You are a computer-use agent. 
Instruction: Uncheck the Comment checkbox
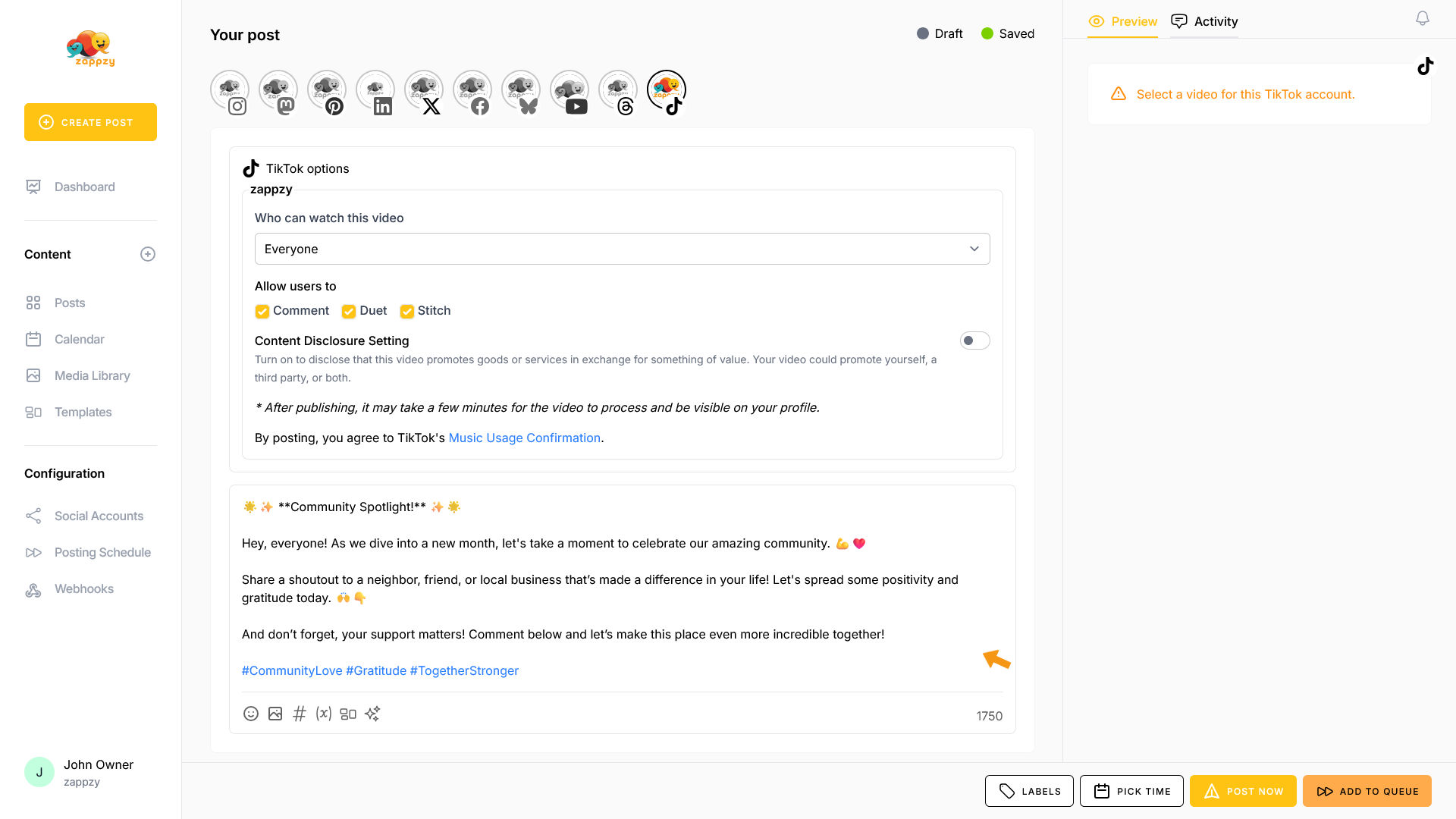[262, 312]
